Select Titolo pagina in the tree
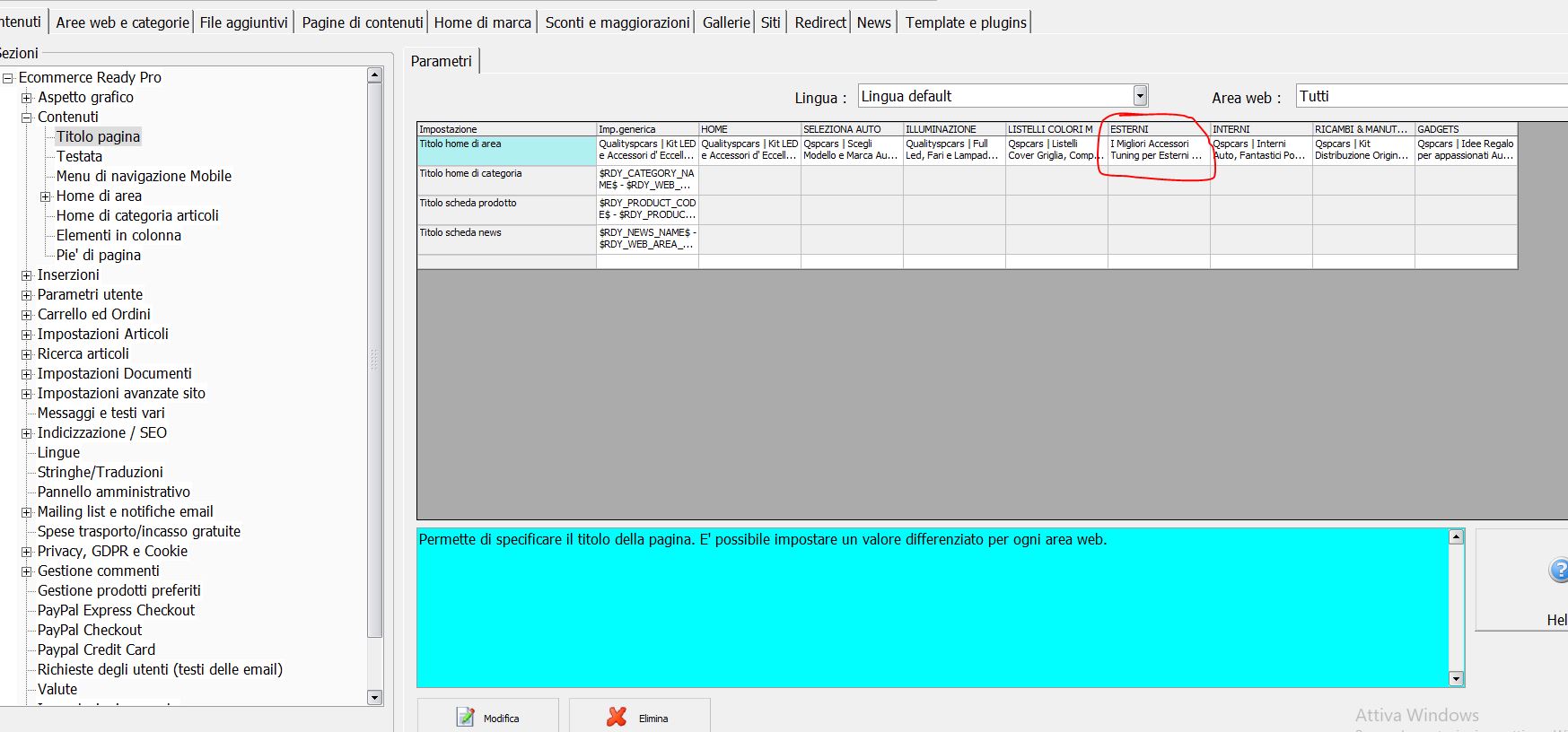1568x732 pixels. (98, 136)
